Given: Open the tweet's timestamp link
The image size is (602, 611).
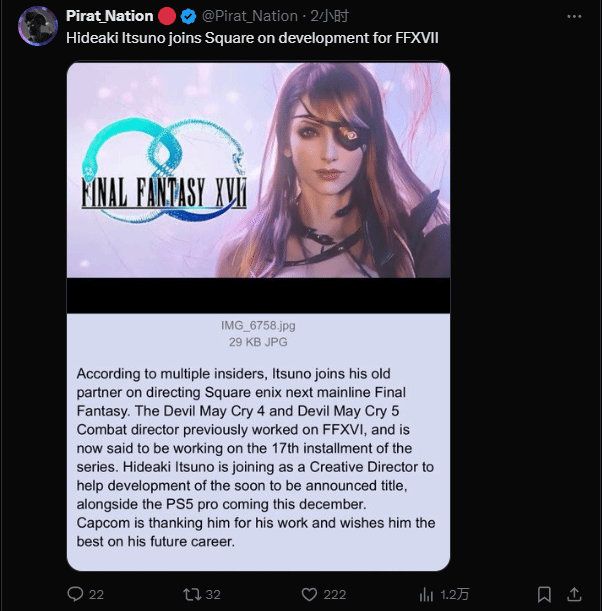Looking at the screenshot, I should coord(329,16).
